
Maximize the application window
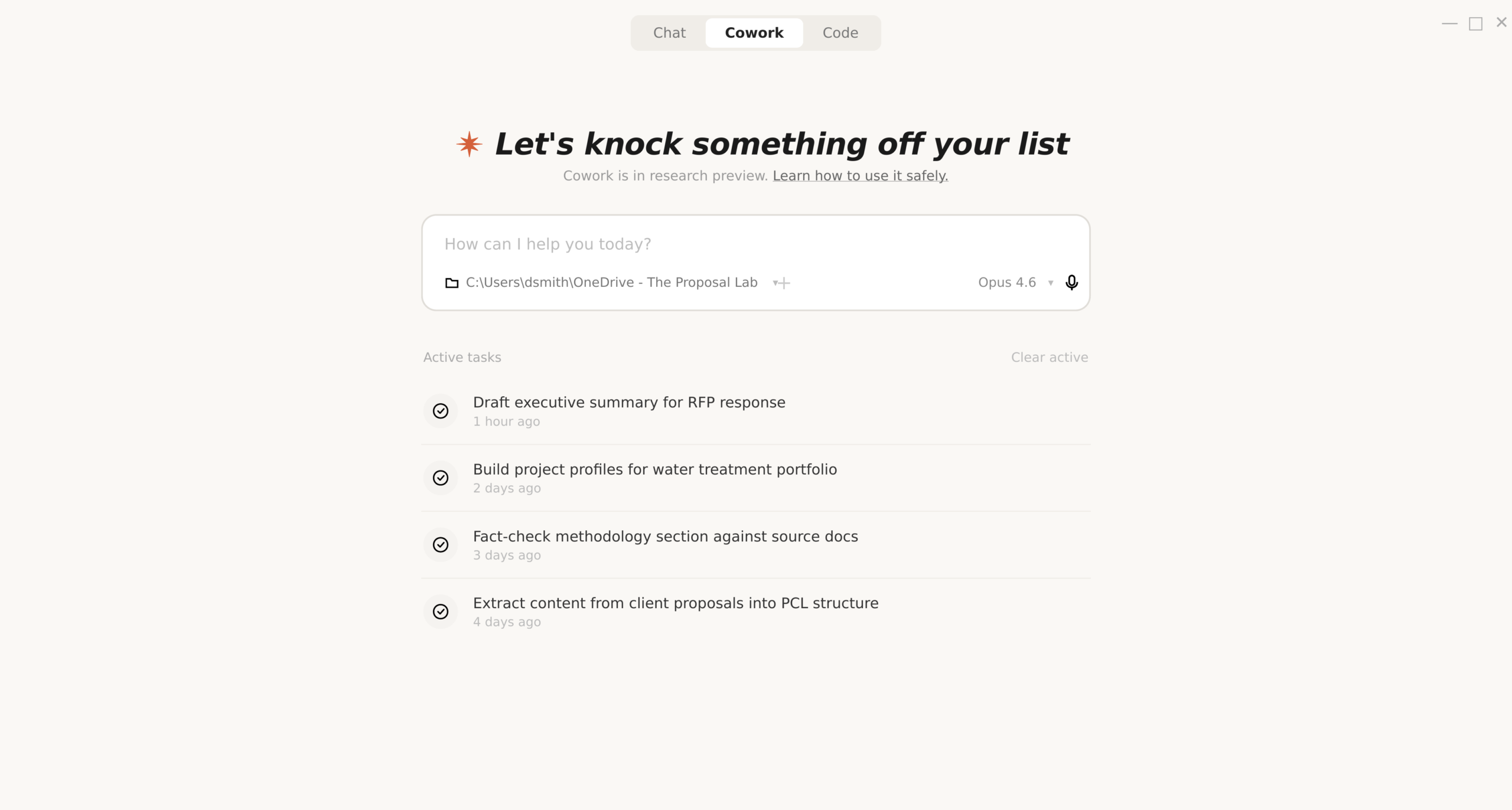[x=1475, y=24]
